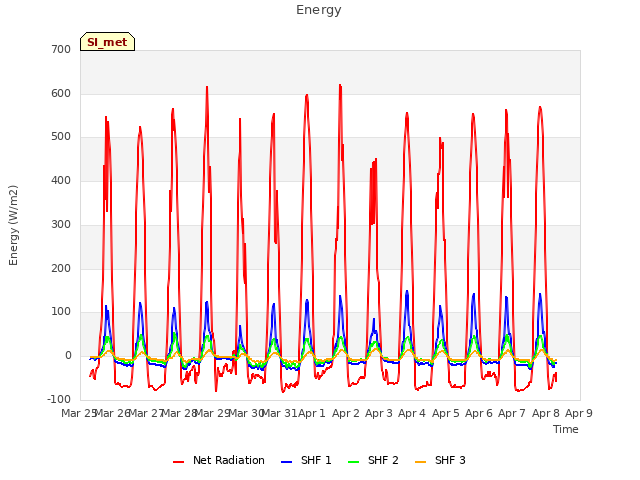Viewport: 640px width, 480px height.
Task: Toggle the Net Radiation legend entry
Action: click(219, 460)
